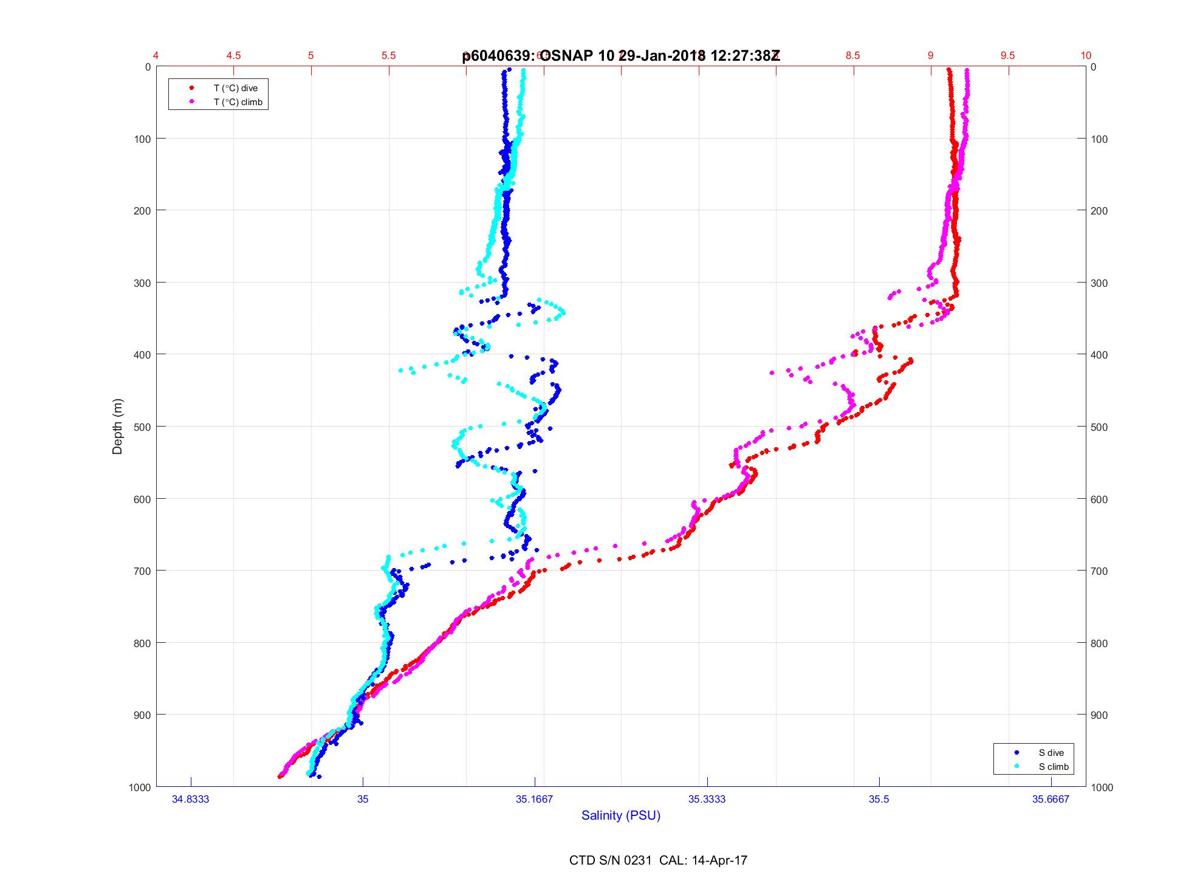Click salinity tick label '35.6667'
This screenshot has width=1200, height=885.
(1051, 800)
